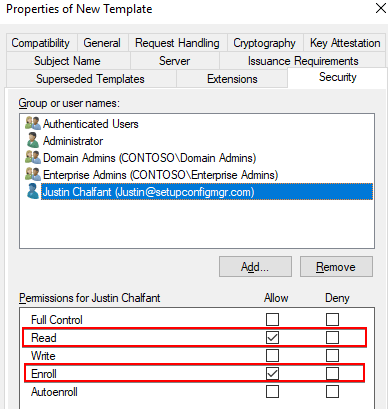Click the Add... button
Viewport: 388px width, 409px height.
tap(255, 267)
